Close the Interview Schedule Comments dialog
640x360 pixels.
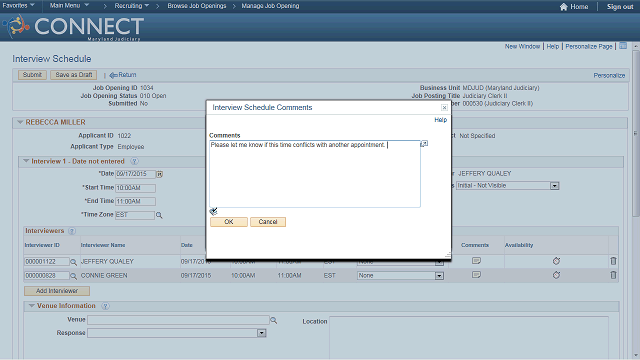coord(444,108)
